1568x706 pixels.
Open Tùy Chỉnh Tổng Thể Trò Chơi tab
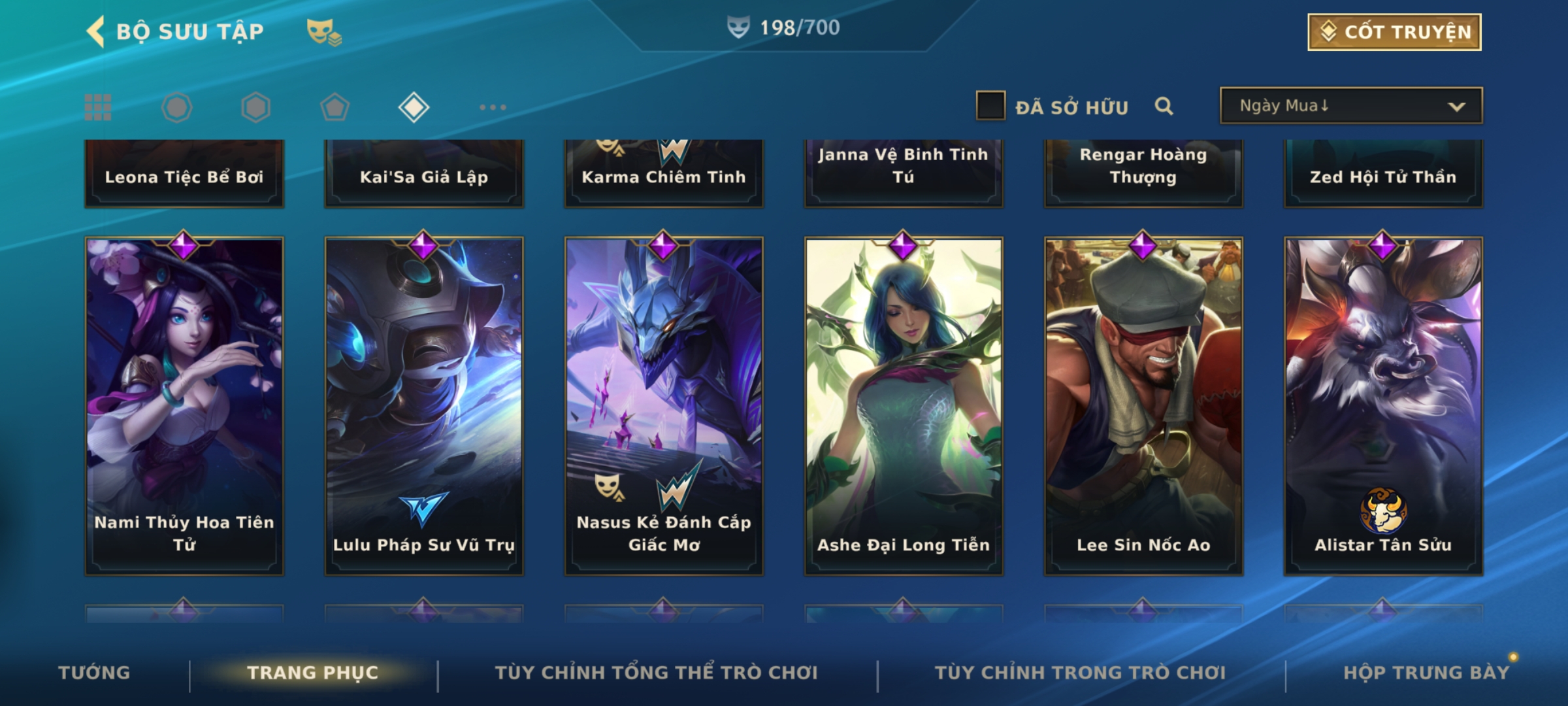click(x=656, y=673)
